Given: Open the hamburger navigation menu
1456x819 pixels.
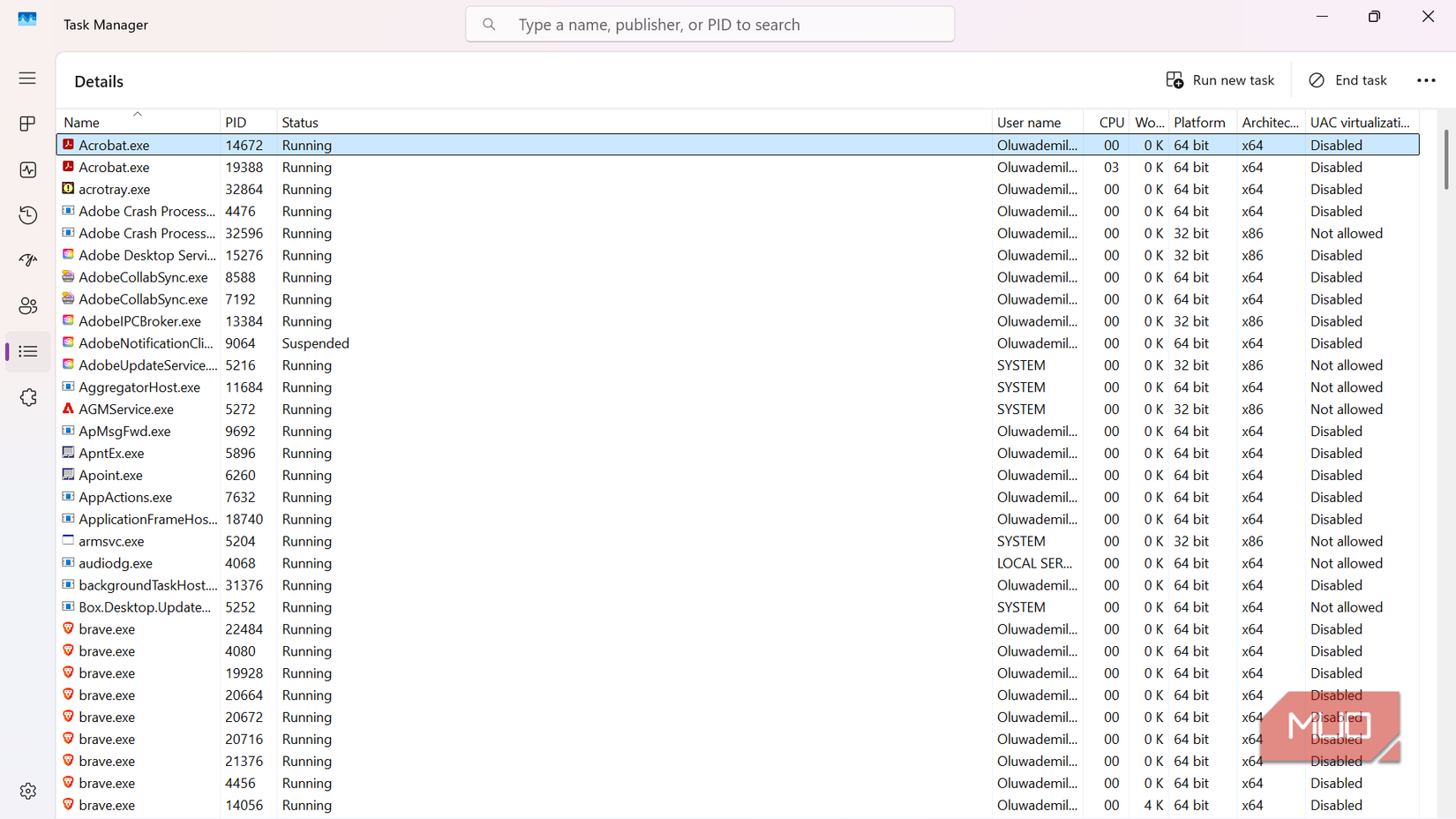Looking at the screenshot, I should tap(27, 79).
